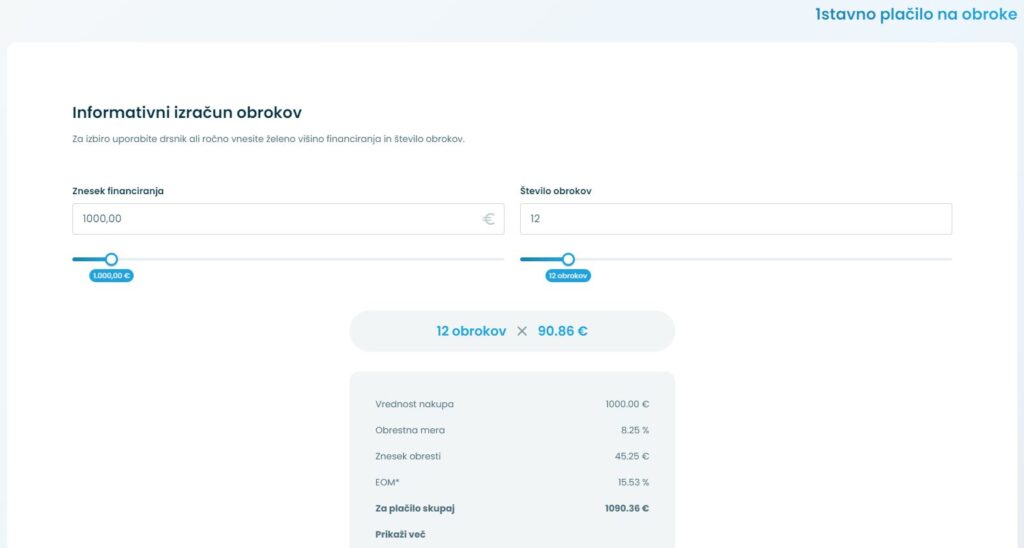Click the 12 obrokov slider tooltip badge
Viewport: 1024px width, 548px height.
568,276
